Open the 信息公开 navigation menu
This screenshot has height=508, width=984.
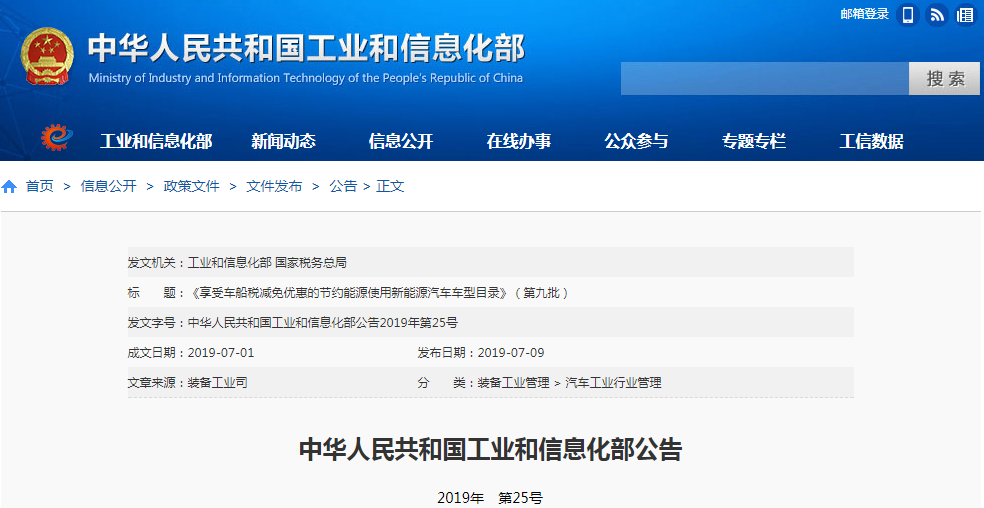(401, 141)
